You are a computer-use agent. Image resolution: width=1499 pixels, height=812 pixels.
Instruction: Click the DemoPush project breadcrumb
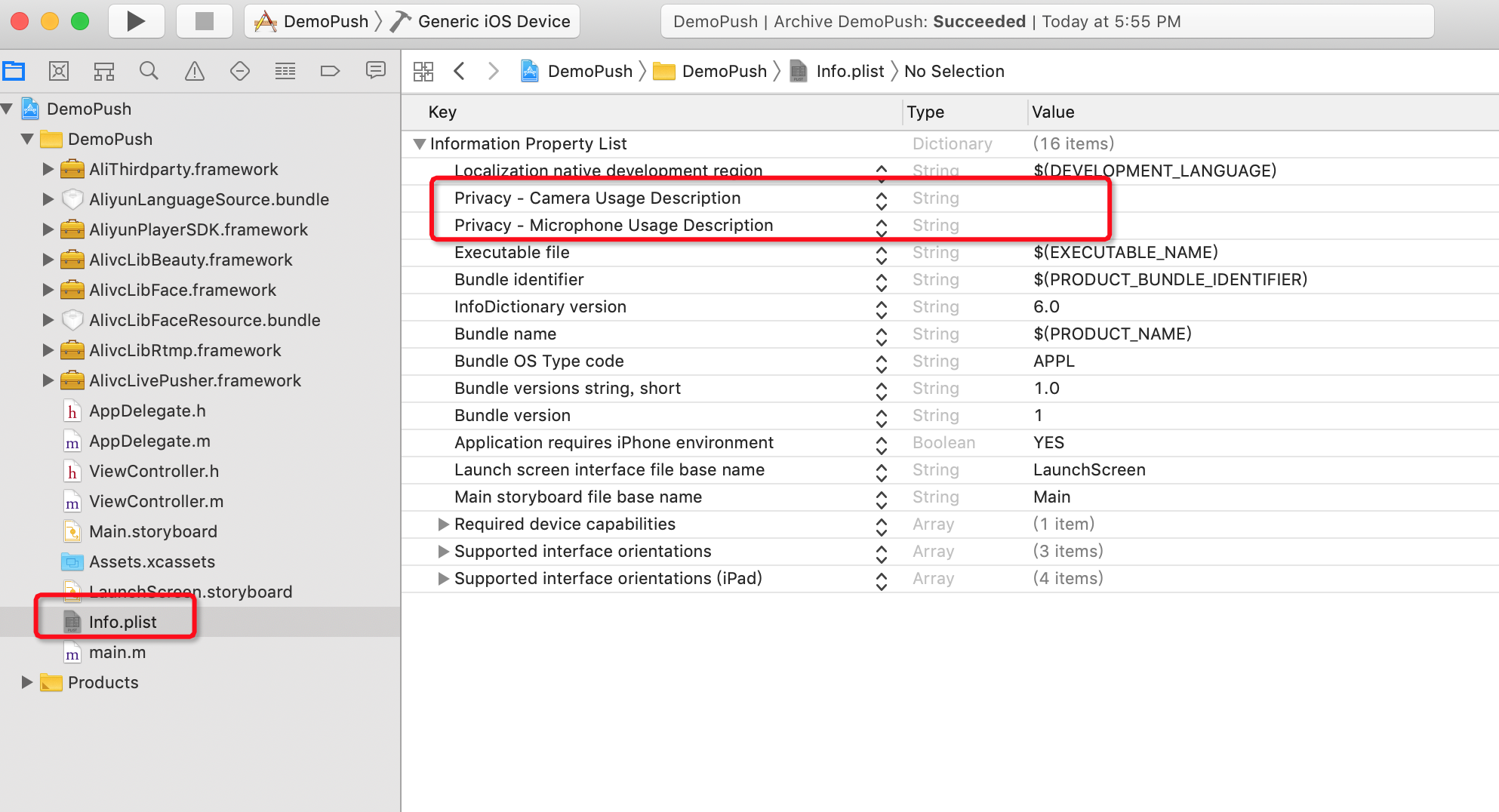[x=577, y=71]
